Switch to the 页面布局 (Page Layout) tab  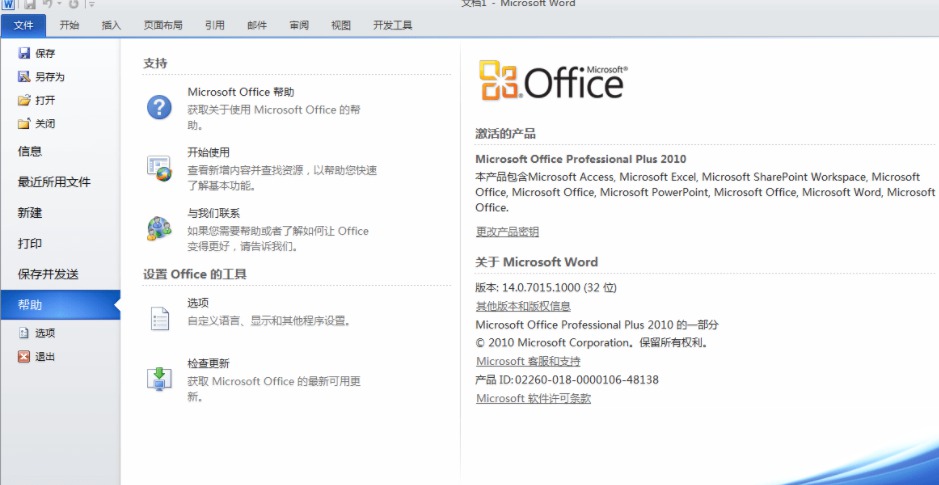[163, 25]
